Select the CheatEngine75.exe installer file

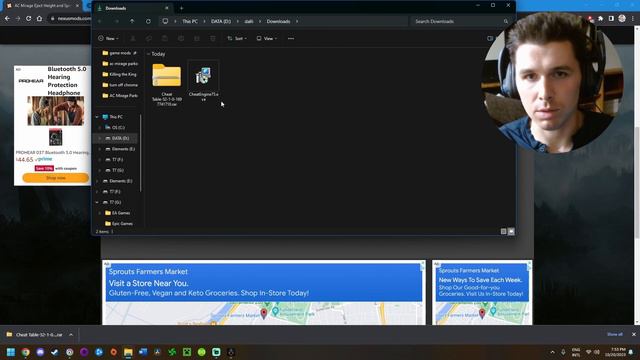pos(203,81)
